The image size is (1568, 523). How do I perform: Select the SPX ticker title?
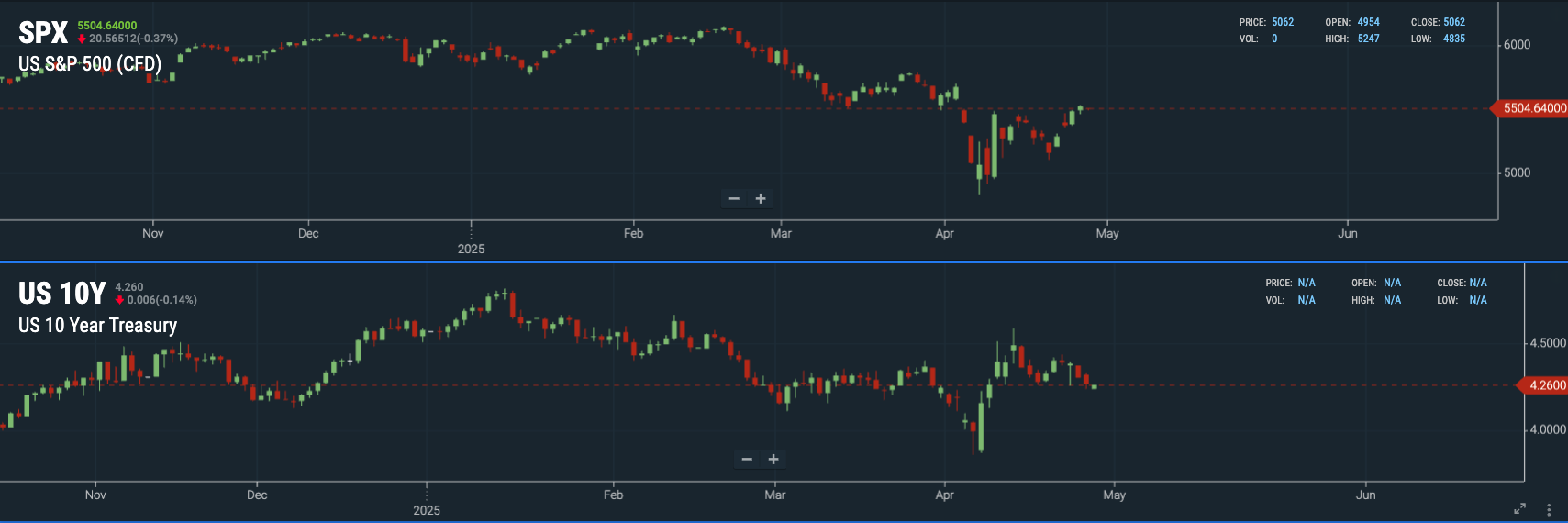click(x=43, y=33)
